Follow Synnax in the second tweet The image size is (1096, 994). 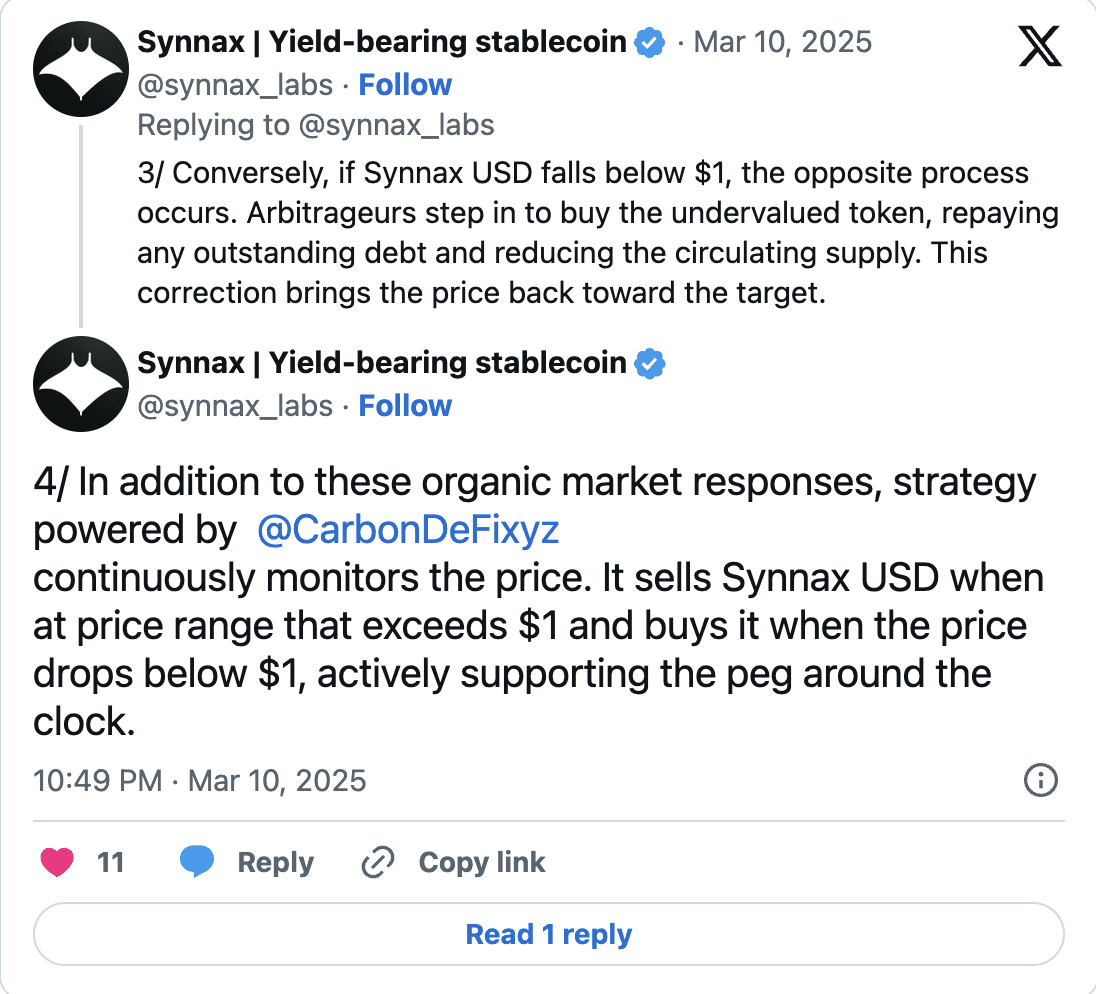tap(405, 405)
